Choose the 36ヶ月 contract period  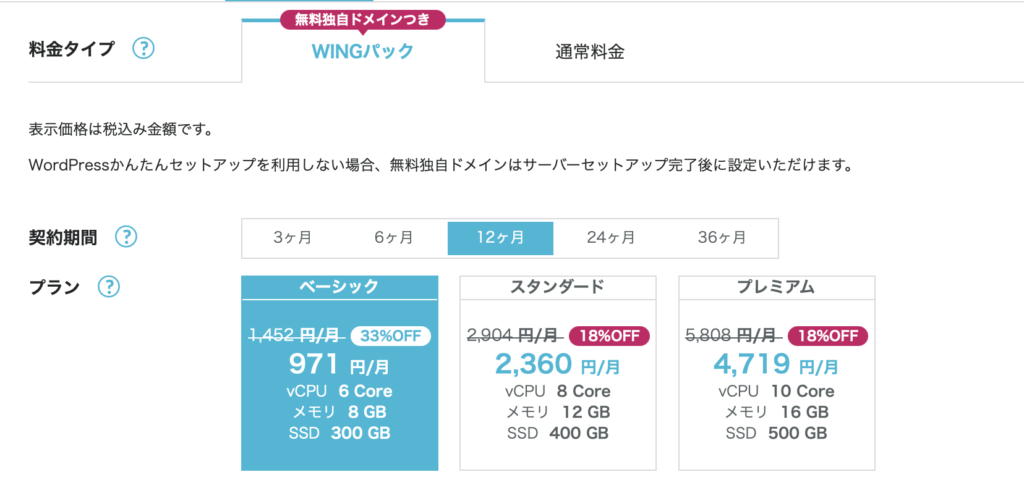pyautogui.click(x=722, y=238)
